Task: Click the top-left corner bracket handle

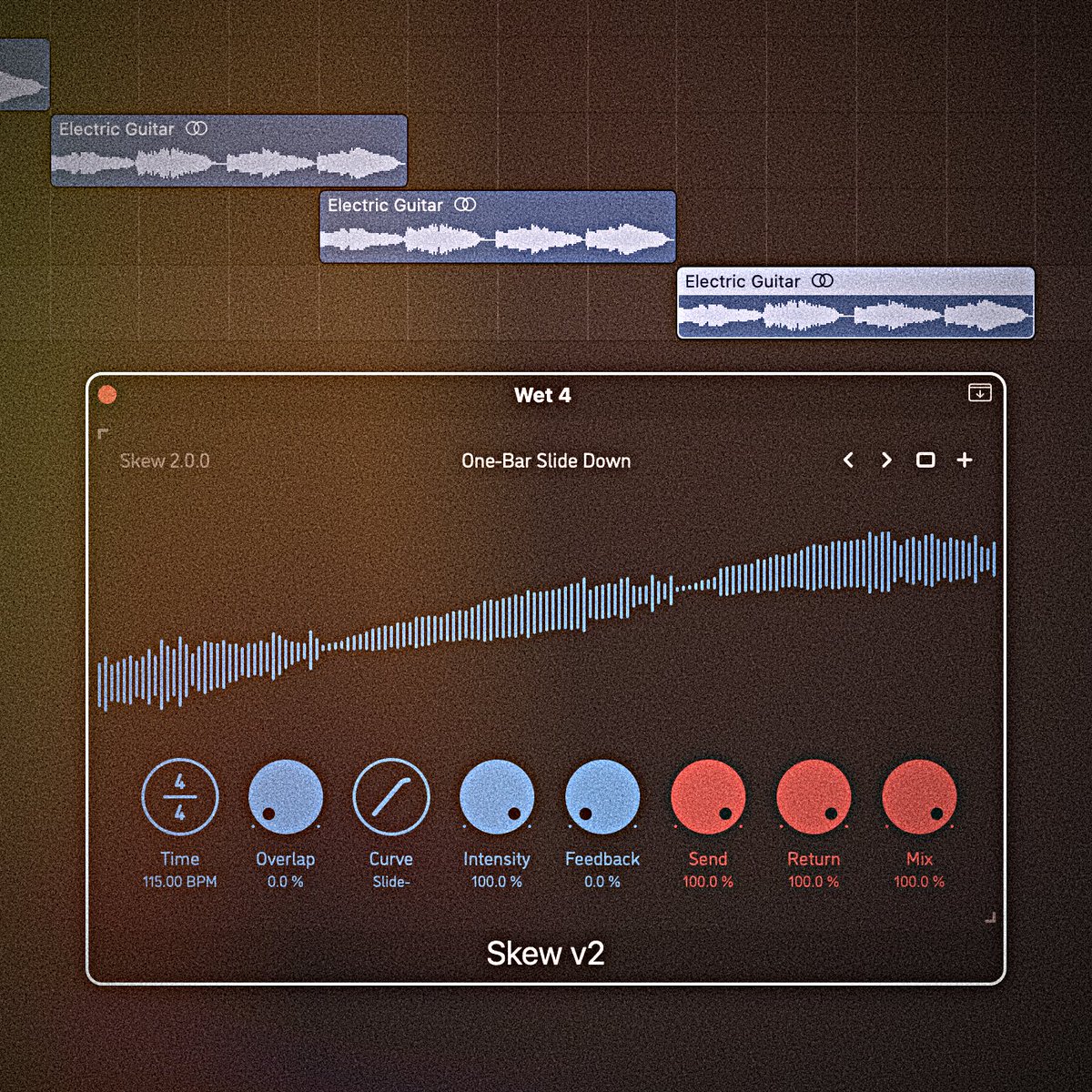Action: [104, 434]
